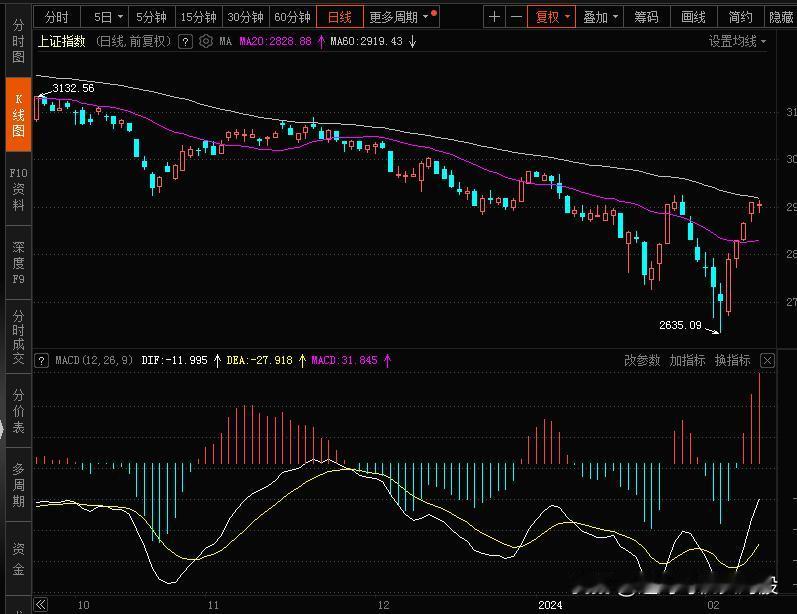Open the 分时图 sidebar tab
This screenshot has width=797, height=614.
pyautogui.click(x=18, y=41)
